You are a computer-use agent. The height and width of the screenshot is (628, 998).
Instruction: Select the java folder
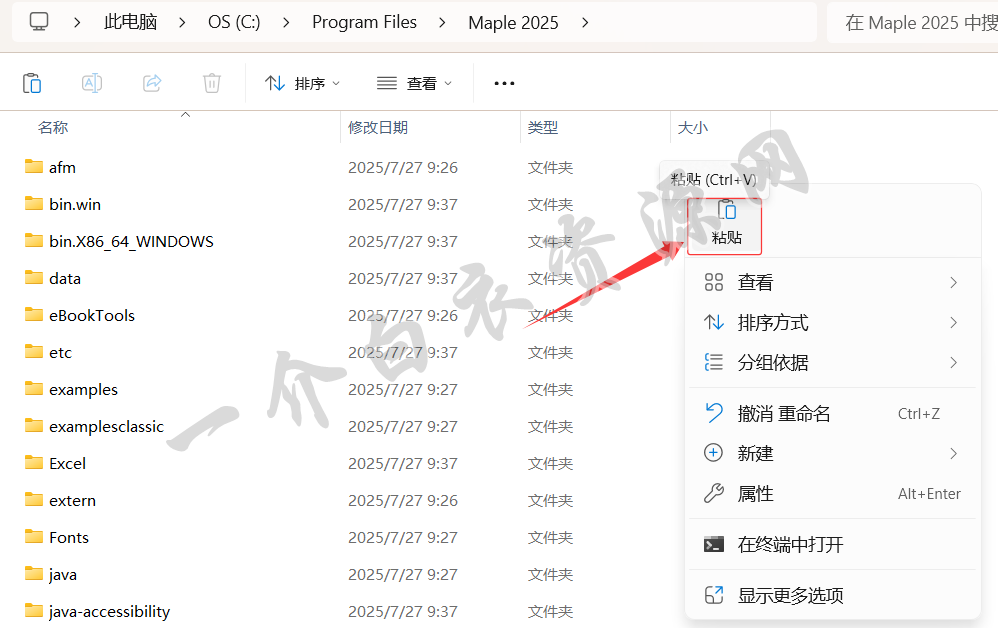tap(62, 575)
